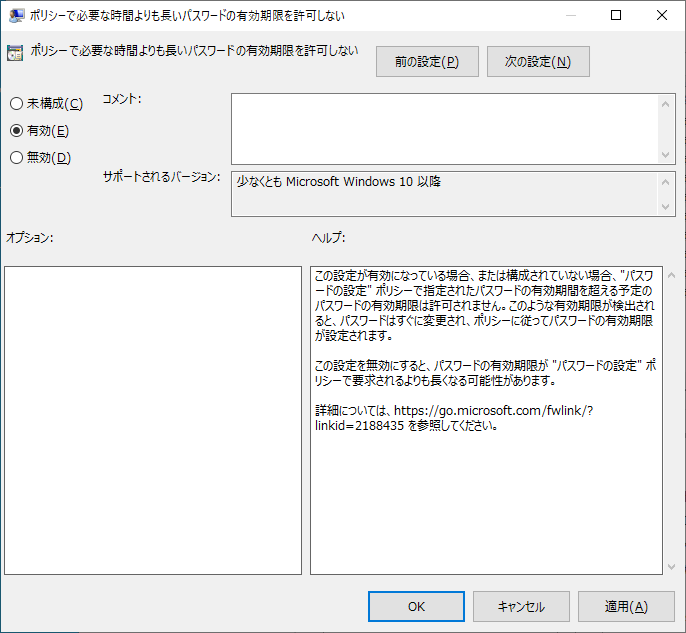
Task: Go to 次の設定 (next setting)
Action: [538, 62]
